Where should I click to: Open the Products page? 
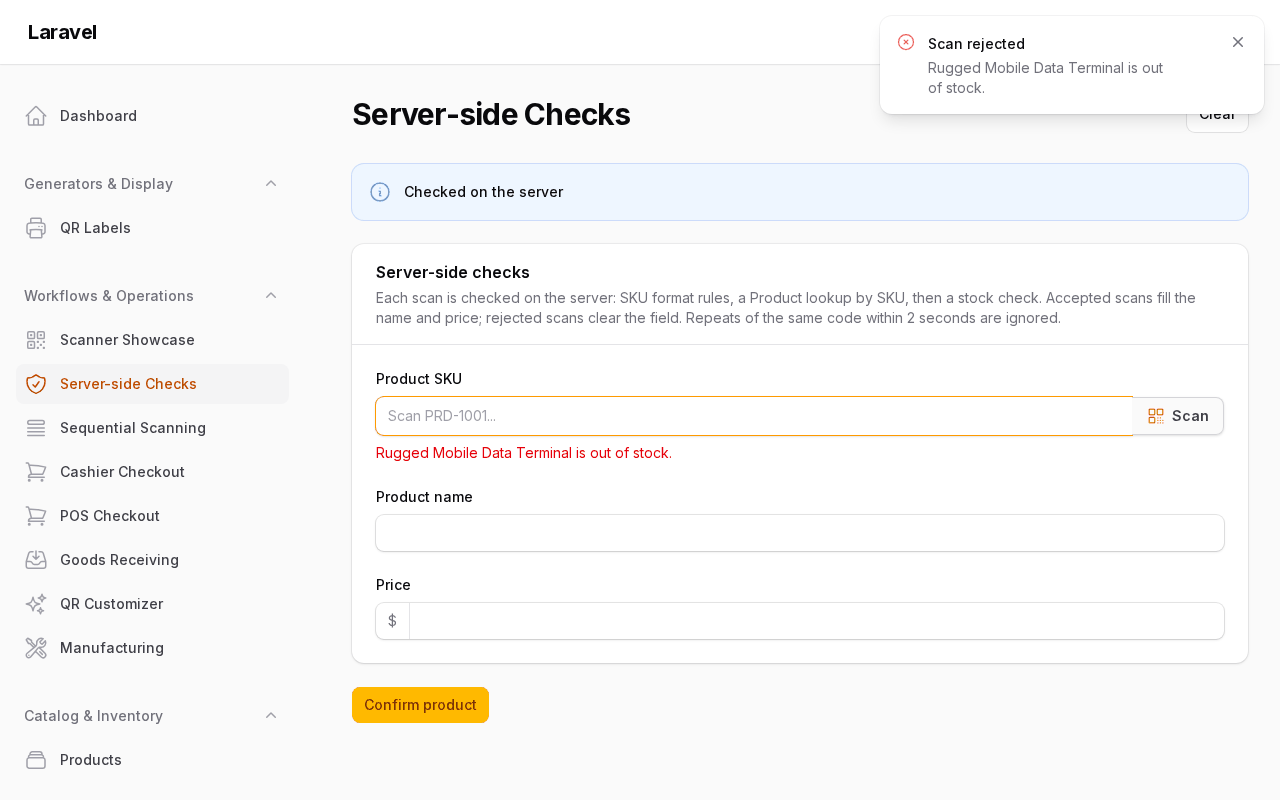152,760
